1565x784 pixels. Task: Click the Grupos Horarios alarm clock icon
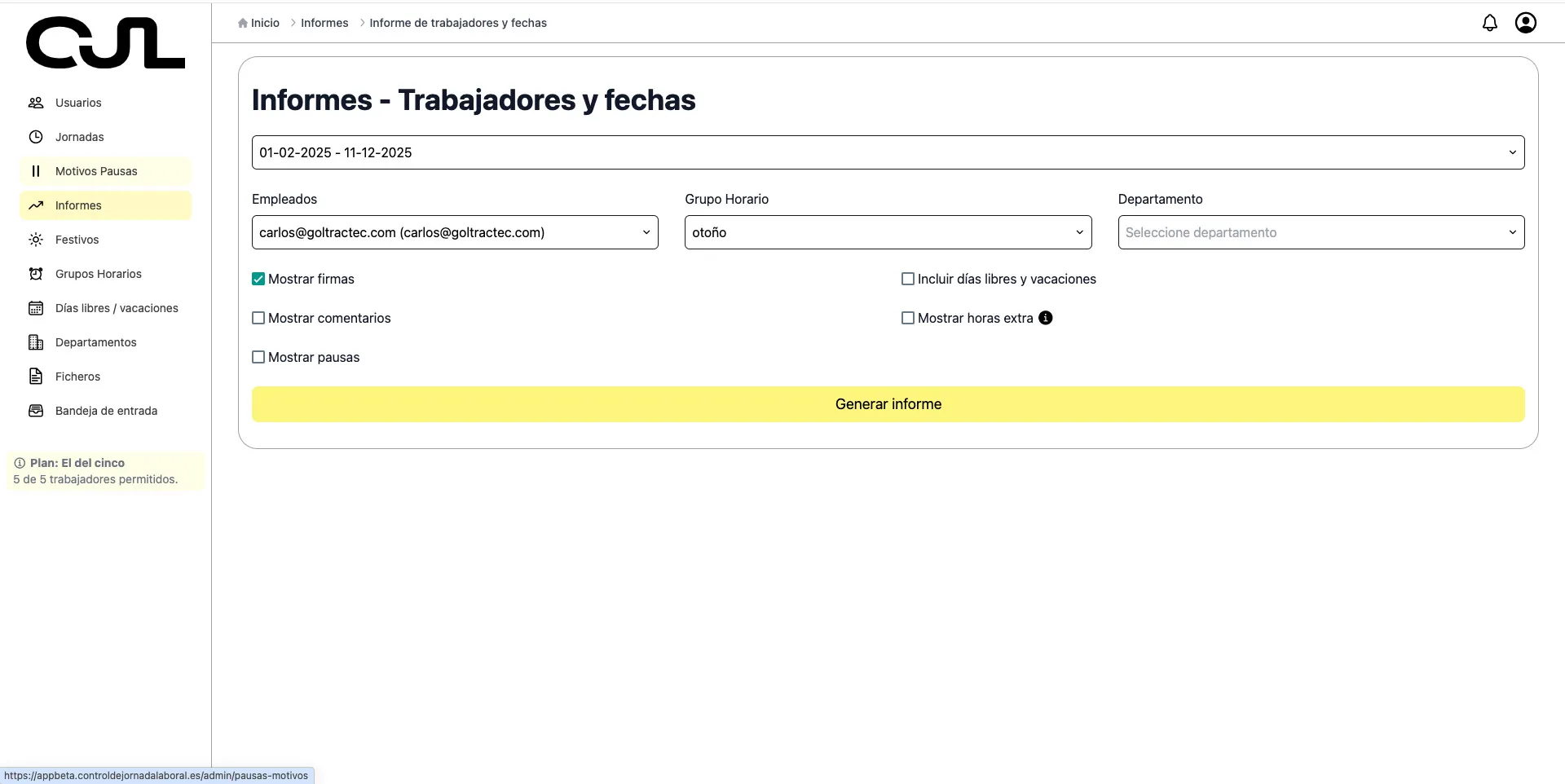coord(36,274)
